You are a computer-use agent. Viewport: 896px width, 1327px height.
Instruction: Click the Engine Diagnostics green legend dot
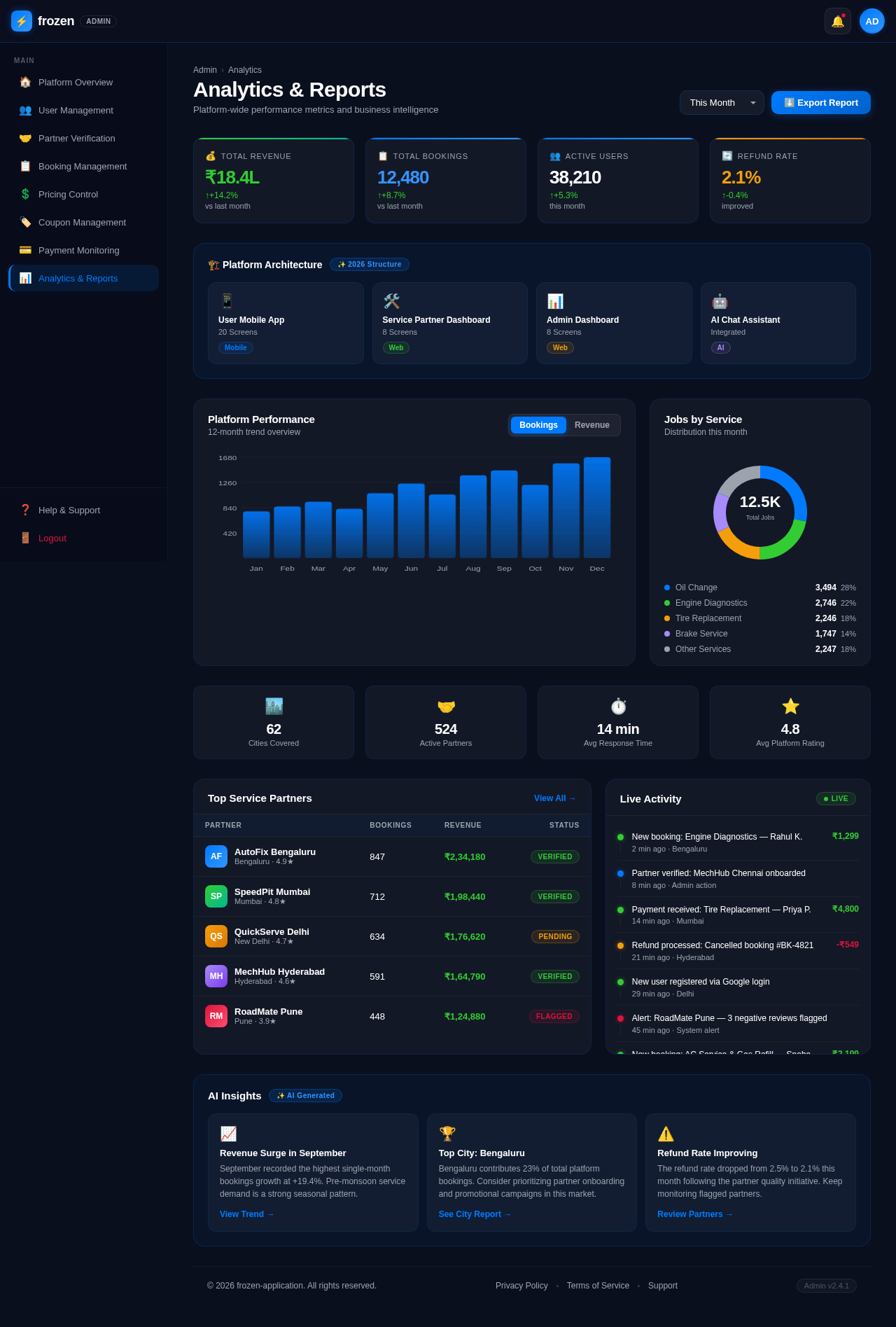click(x=667, y=603)
